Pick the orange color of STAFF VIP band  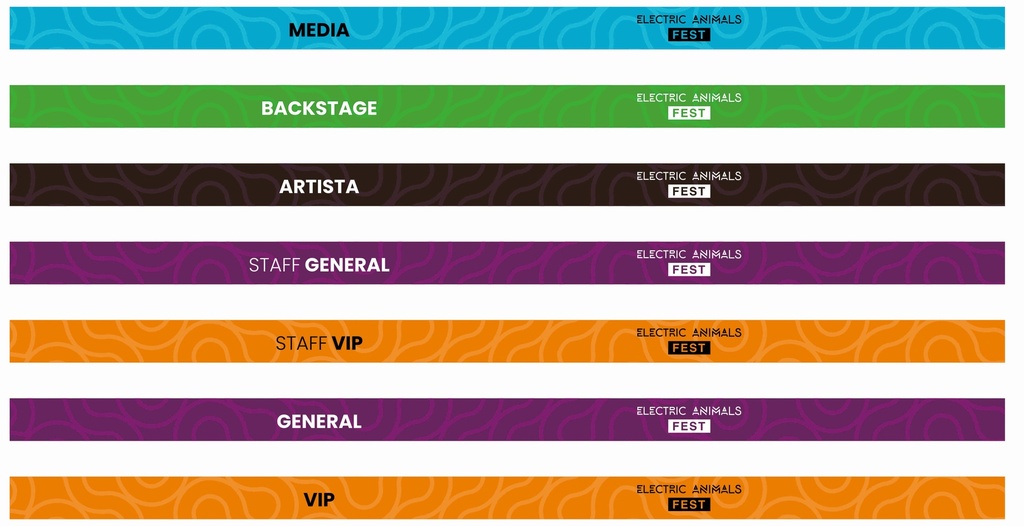click(507, 341)
